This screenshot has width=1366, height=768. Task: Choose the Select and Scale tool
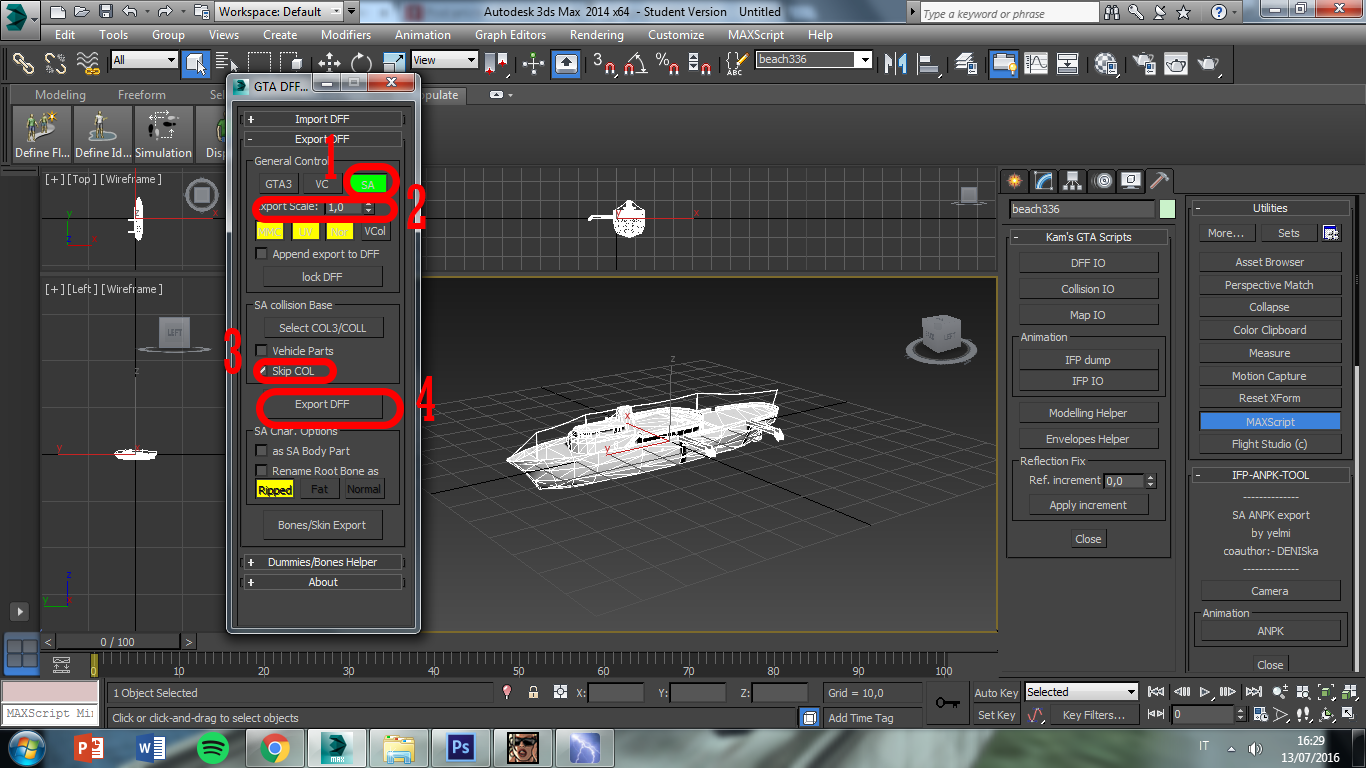(393, 63)
